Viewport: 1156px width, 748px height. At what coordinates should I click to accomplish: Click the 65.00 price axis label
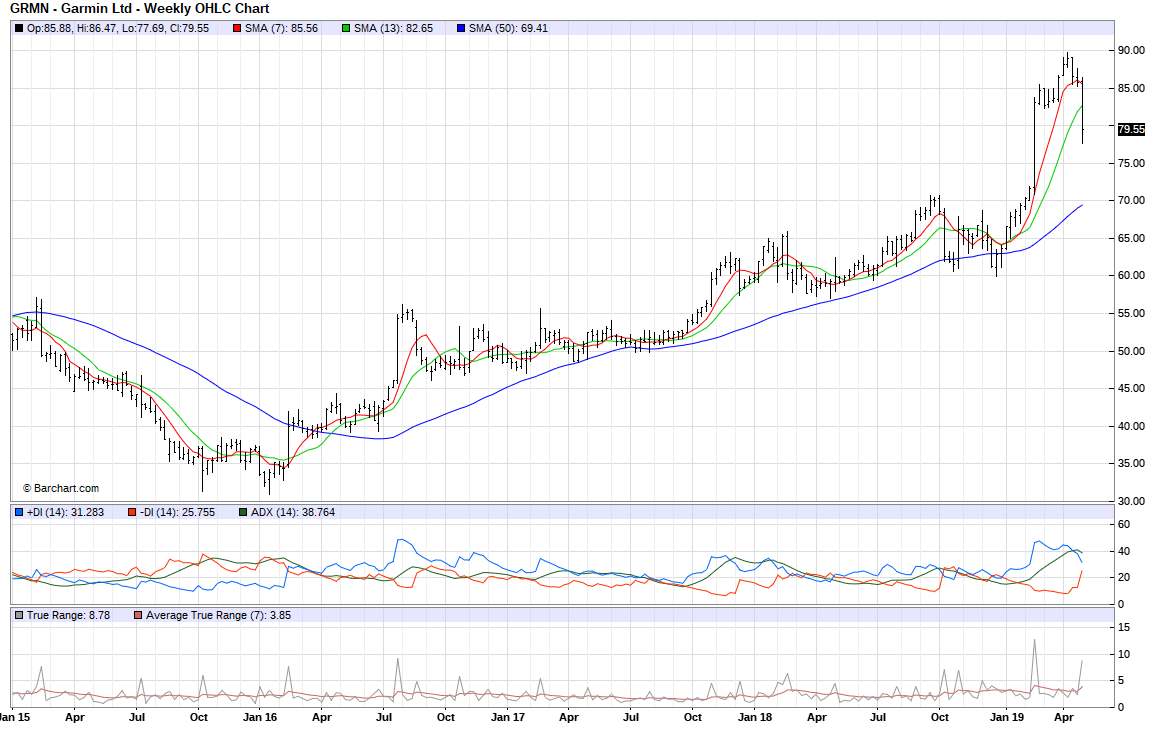pyautogui.click(x=1132, y=239)
